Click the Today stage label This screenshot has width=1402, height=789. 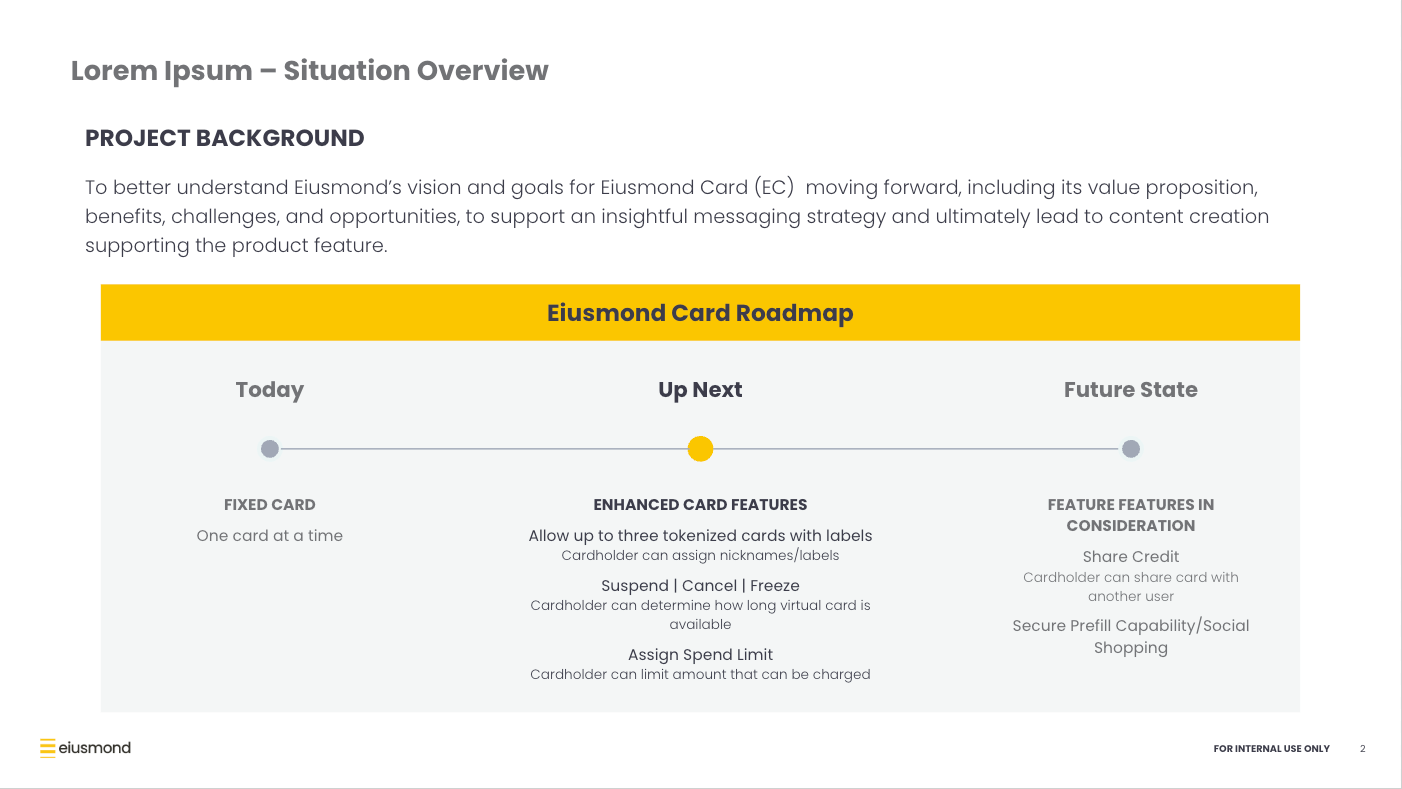[270, 390]
